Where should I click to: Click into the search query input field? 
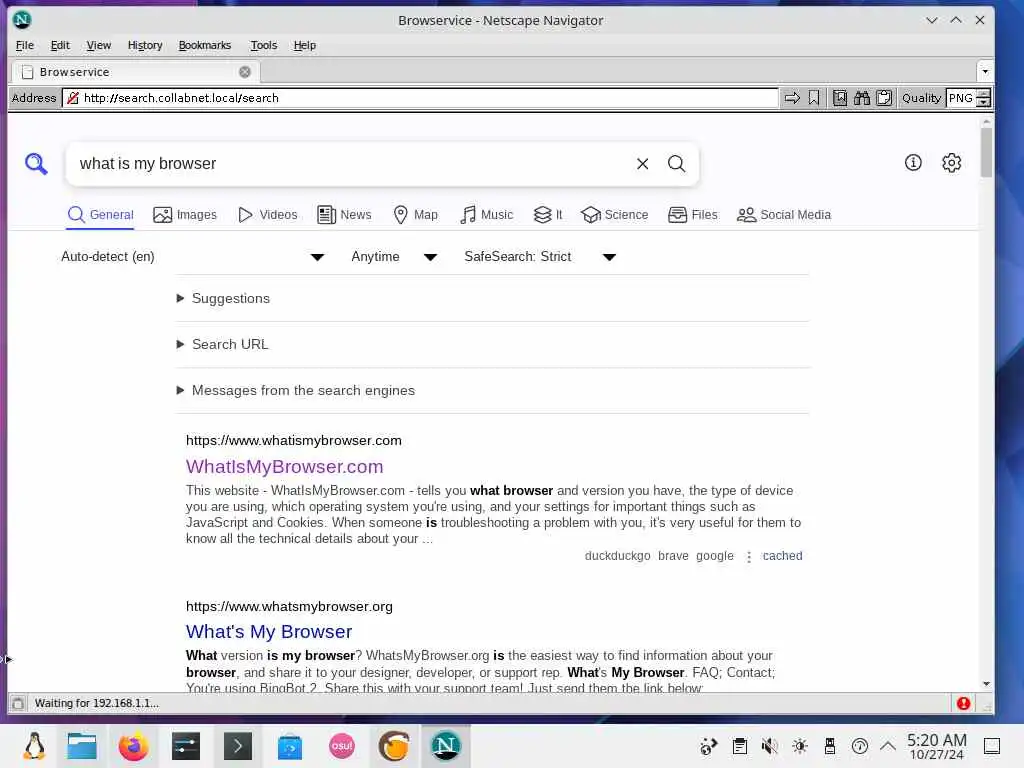pos(353,164)
